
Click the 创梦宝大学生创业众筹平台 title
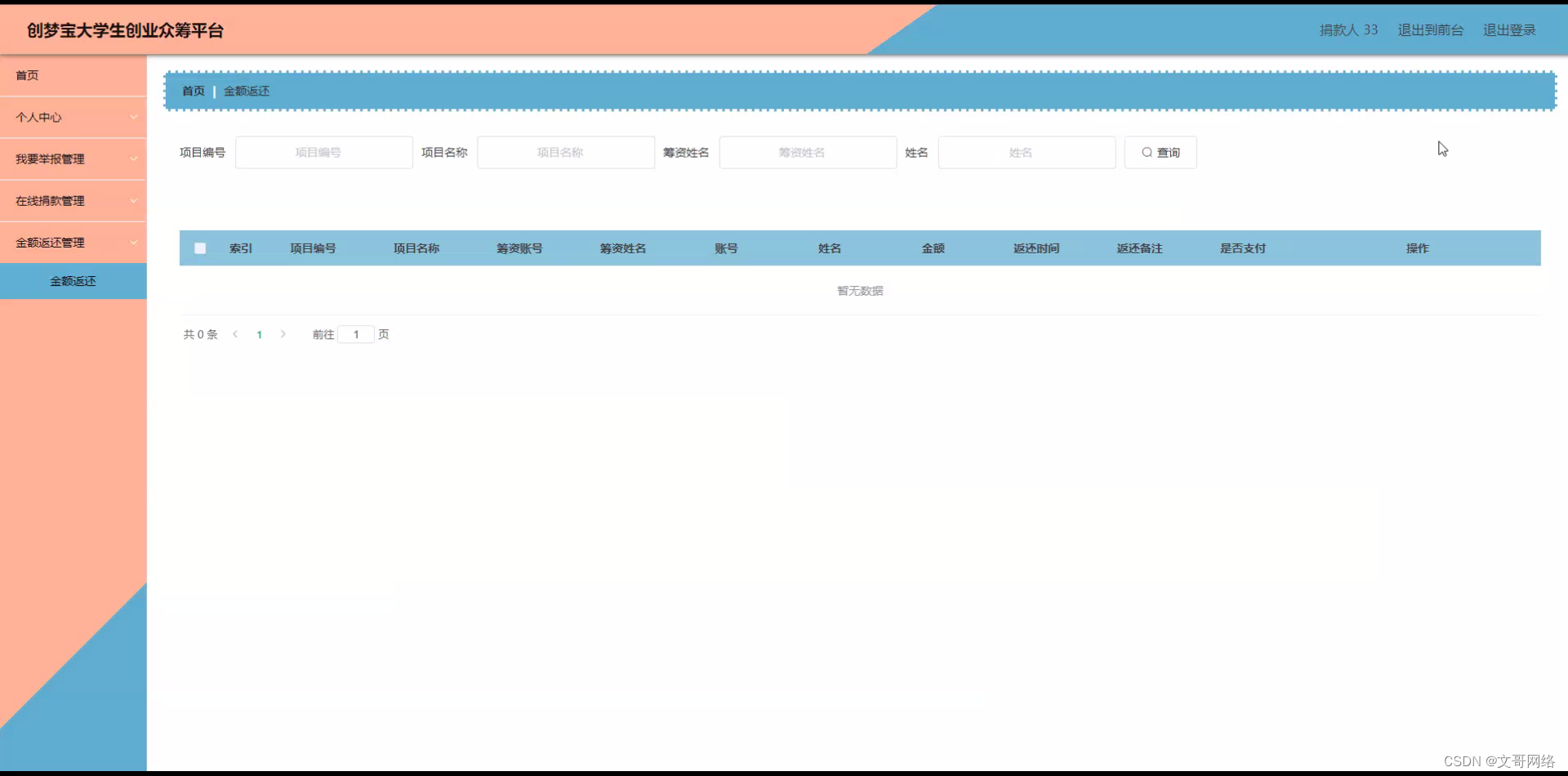coord(125,30)
